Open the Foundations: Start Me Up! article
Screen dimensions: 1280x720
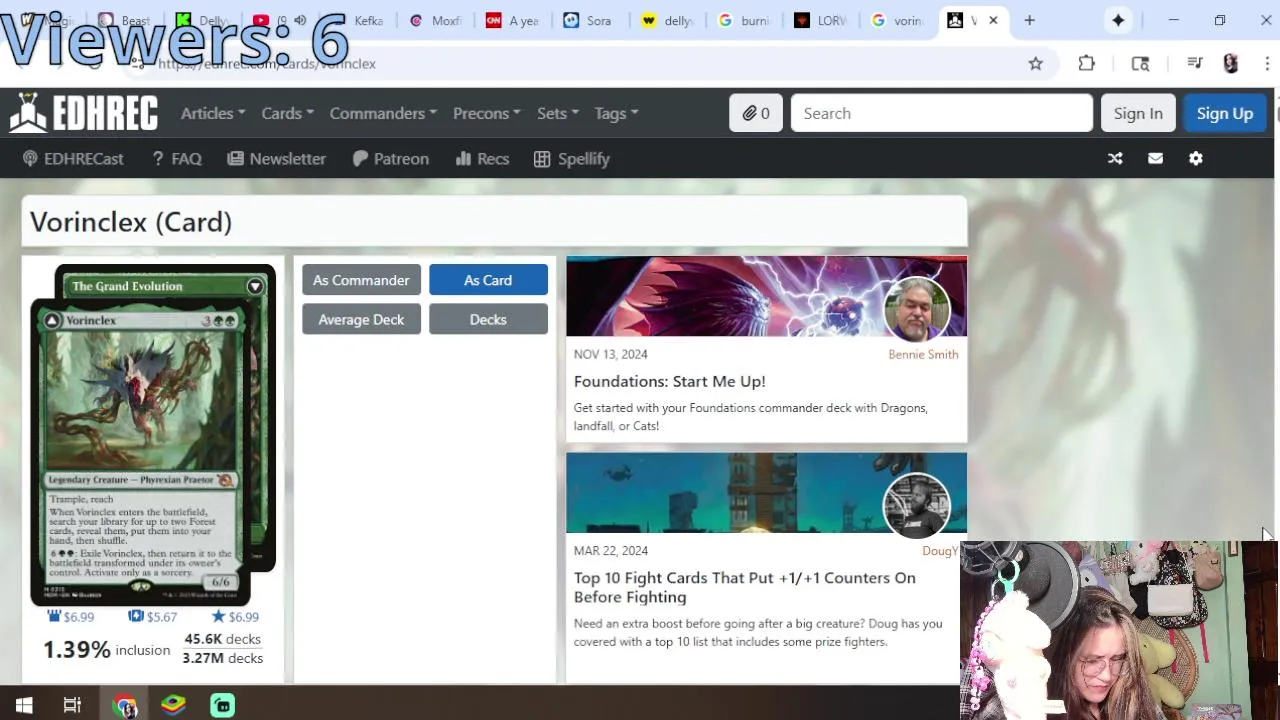(670, 381)
